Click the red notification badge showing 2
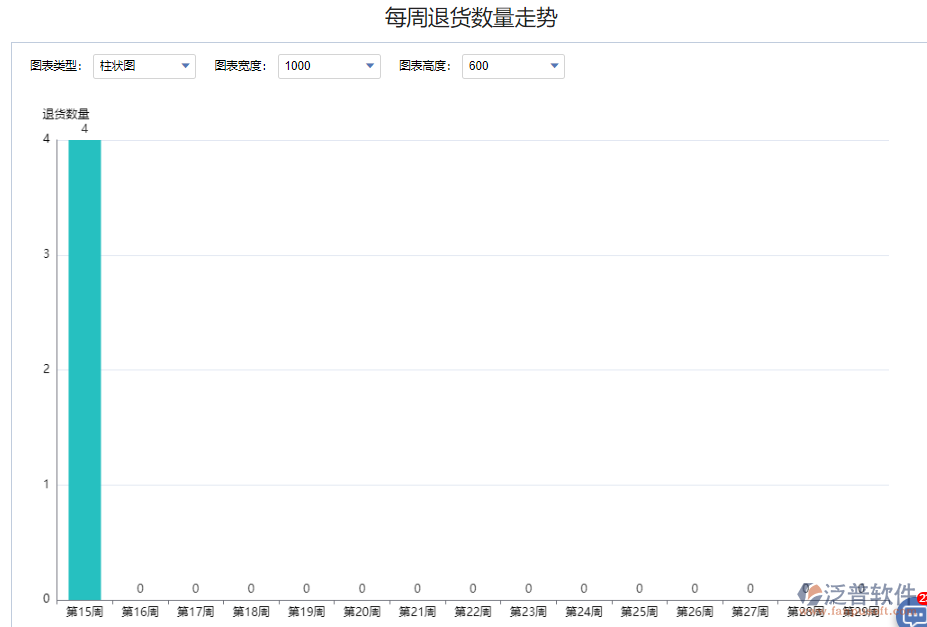Screen dimensions: 927x627 pos(922,597)
